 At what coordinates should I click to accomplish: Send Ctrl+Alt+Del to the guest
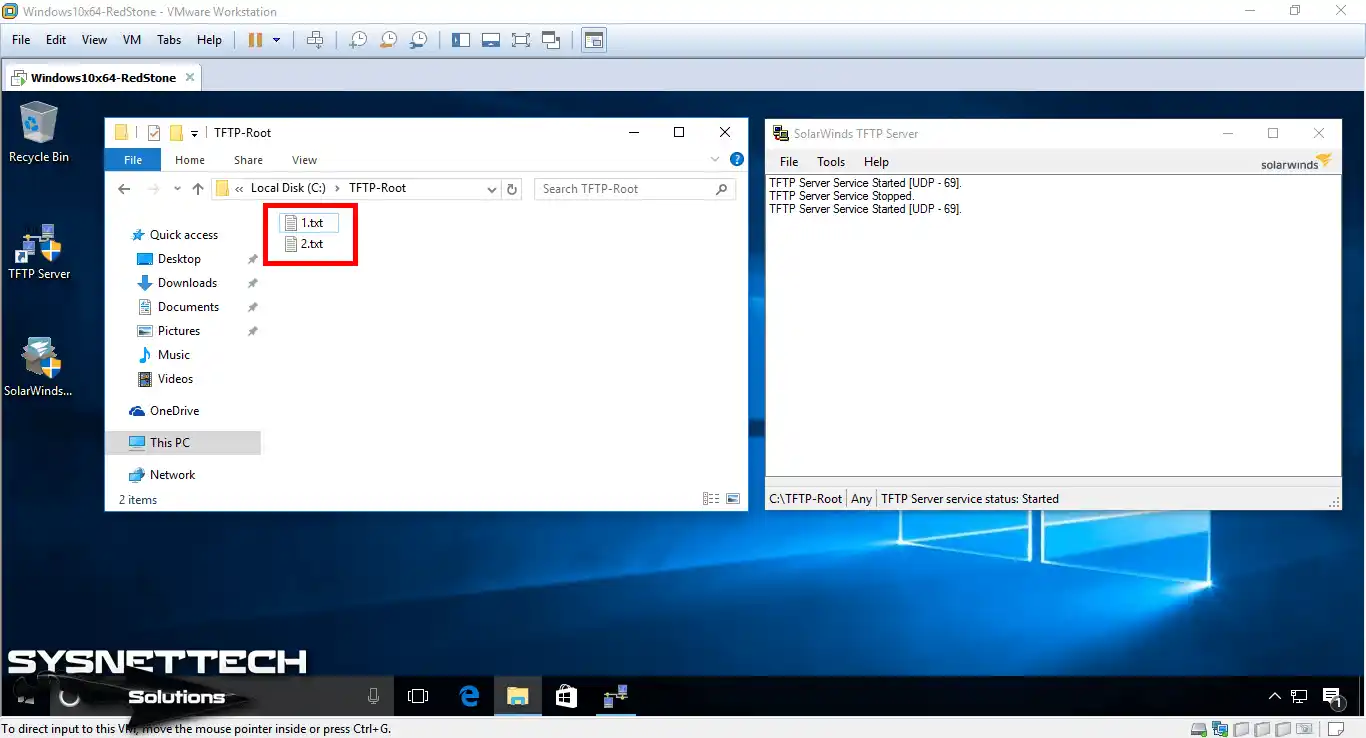pos(315,40)
